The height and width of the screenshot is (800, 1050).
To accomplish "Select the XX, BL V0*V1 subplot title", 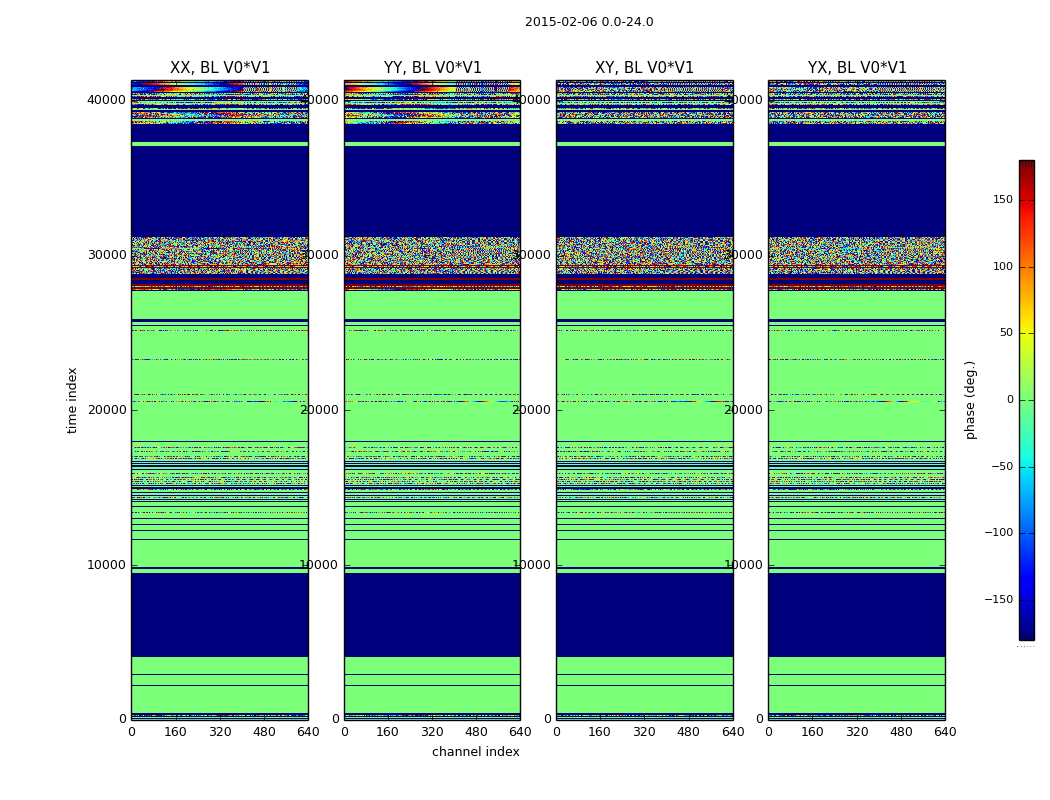I will (x=220, y=68).
